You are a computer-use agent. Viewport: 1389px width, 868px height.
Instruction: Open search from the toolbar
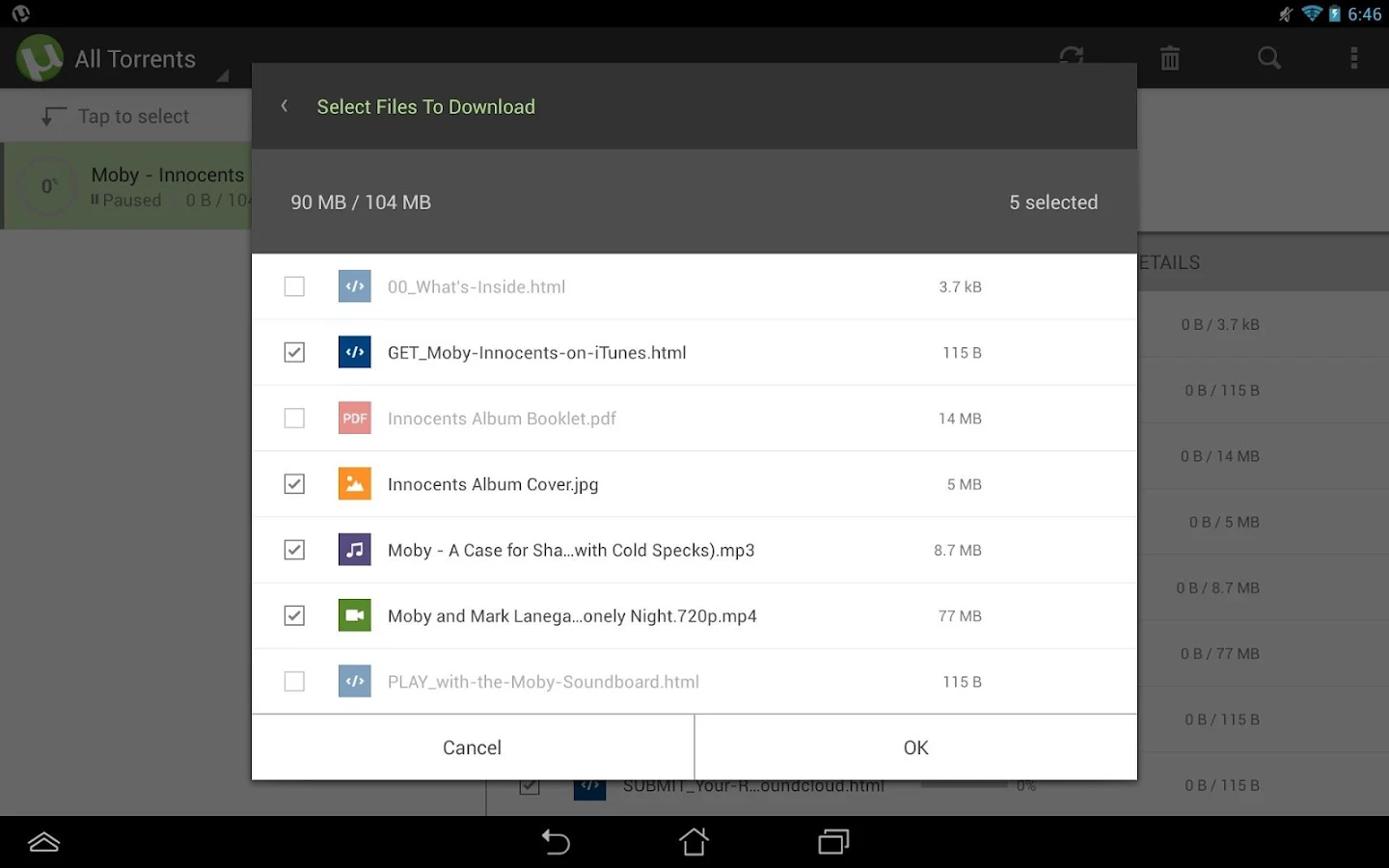[1267, 58]
